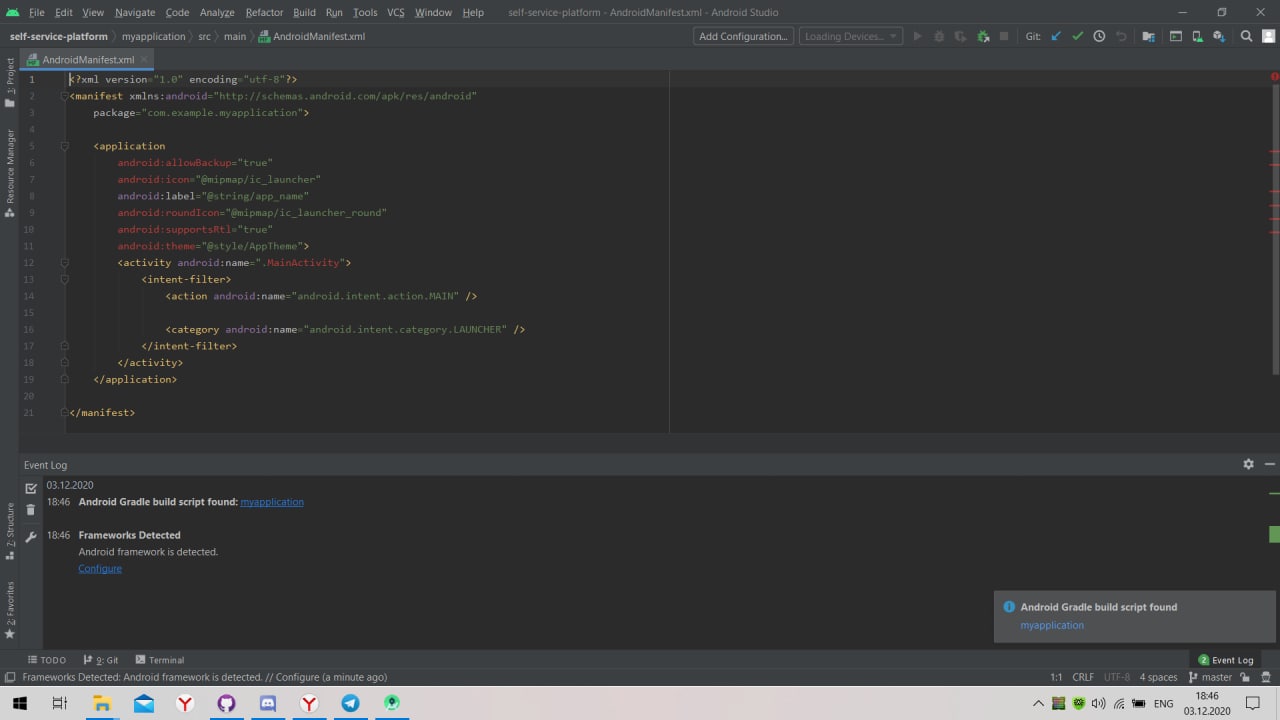Open the Build menu
The width and height of the screenshot is (1280, 720).
304,12
